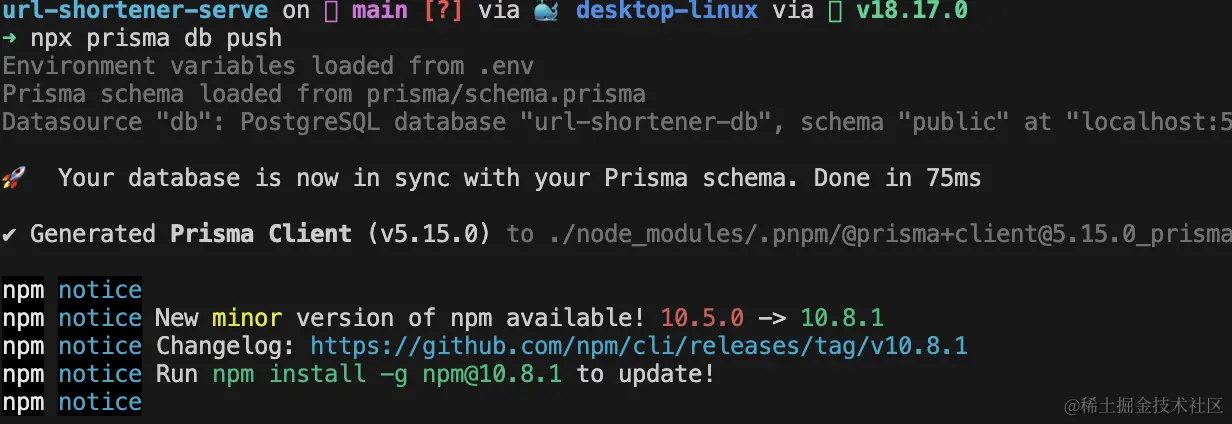Click the red 10.5.0 version number
Screen dimensions: 1232x424
(x=702, y=318)
